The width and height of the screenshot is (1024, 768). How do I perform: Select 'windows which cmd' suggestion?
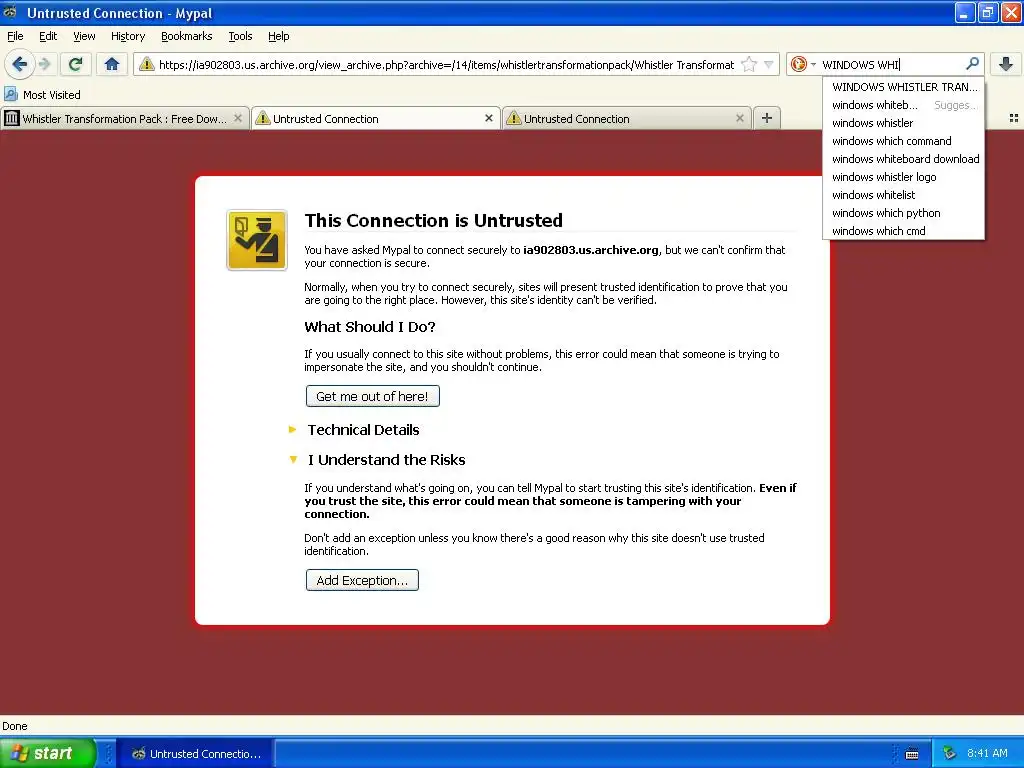click(904, 231)
